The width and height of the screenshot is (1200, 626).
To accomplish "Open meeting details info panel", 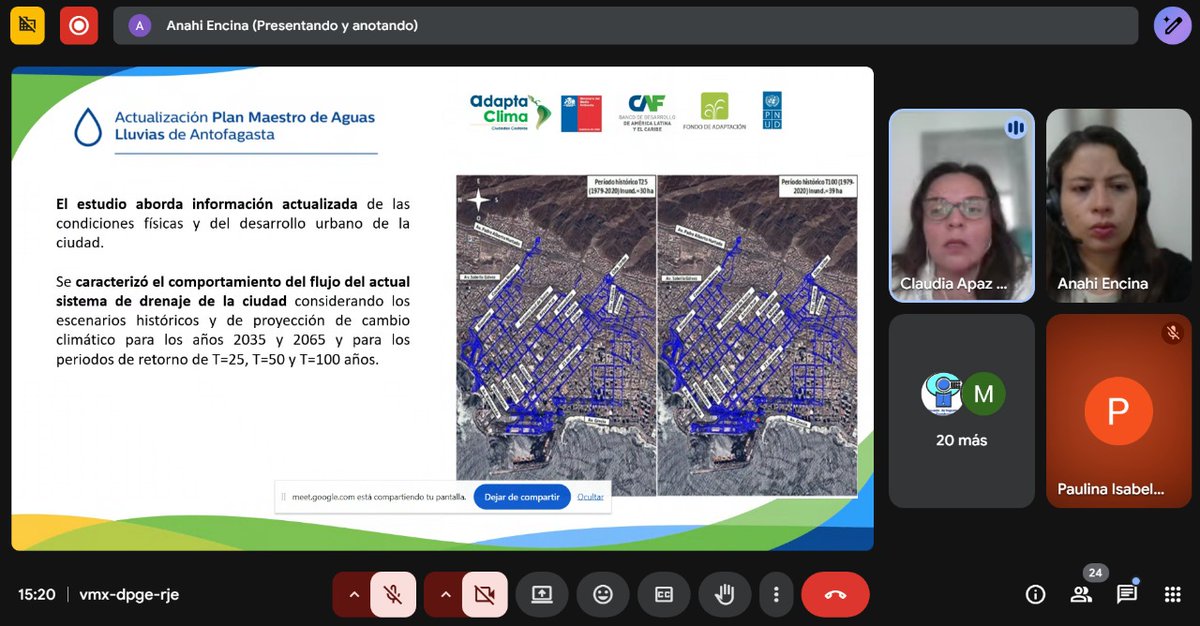I will (x=1035, y=594).
